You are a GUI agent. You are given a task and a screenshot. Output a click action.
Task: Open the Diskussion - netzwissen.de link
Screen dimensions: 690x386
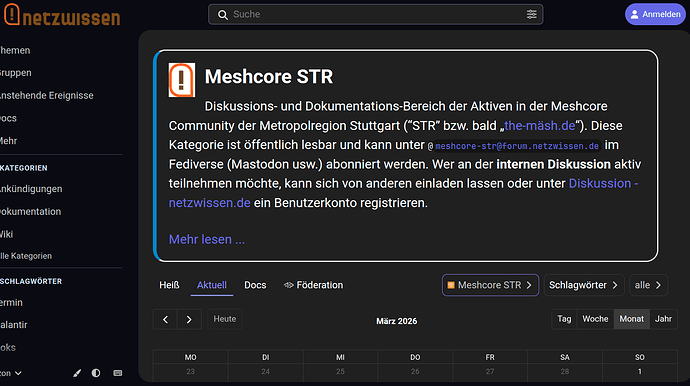(603, 184)
